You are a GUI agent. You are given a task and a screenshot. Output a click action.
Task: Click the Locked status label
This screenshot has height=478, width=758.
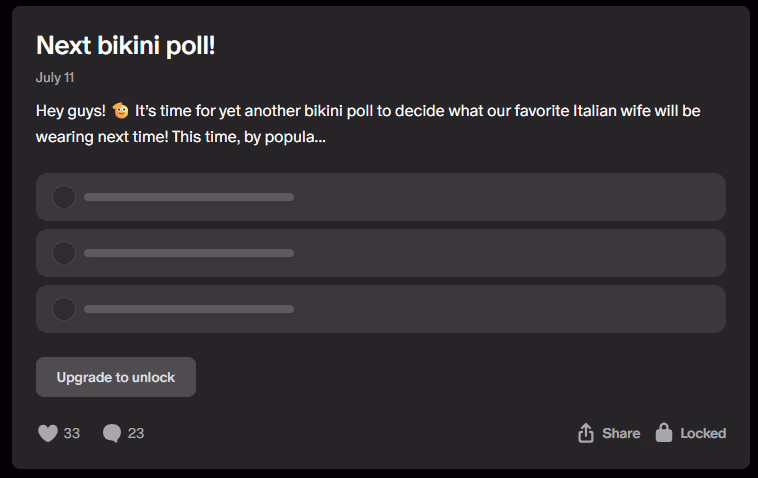click(x=703, y=433)
